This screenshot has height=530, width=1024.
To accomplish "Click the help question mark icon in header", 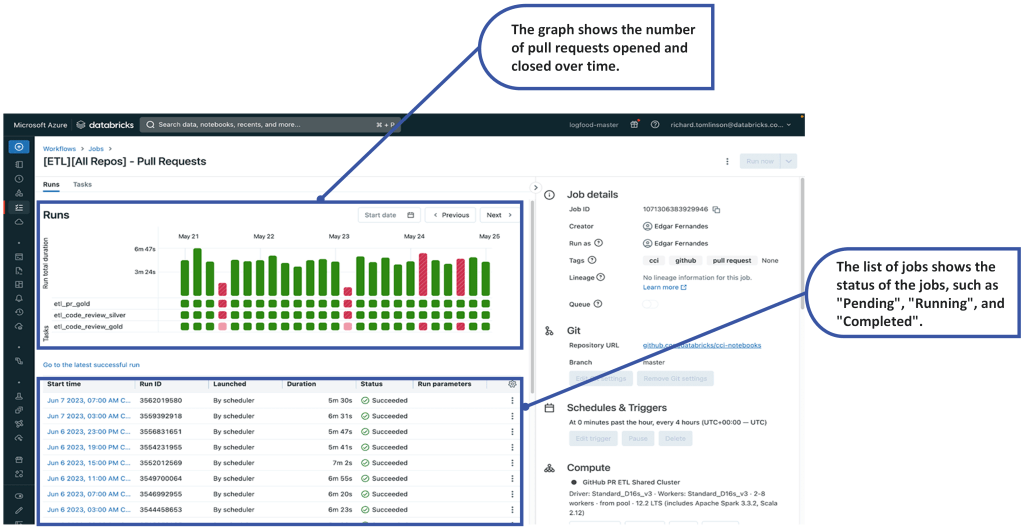I will [655, 125].
